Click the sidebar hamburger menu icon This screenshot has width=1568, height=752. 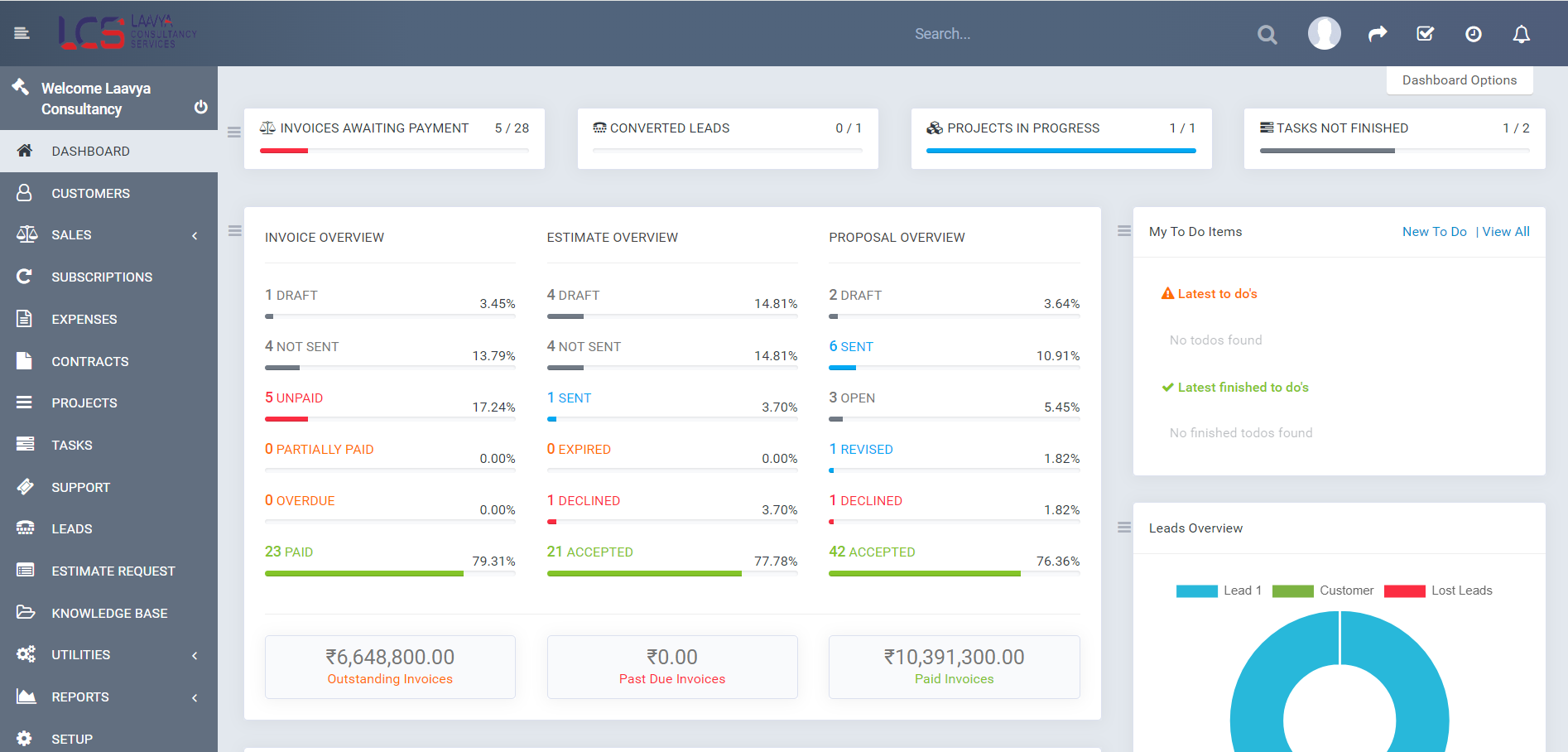tap(22, 33)
